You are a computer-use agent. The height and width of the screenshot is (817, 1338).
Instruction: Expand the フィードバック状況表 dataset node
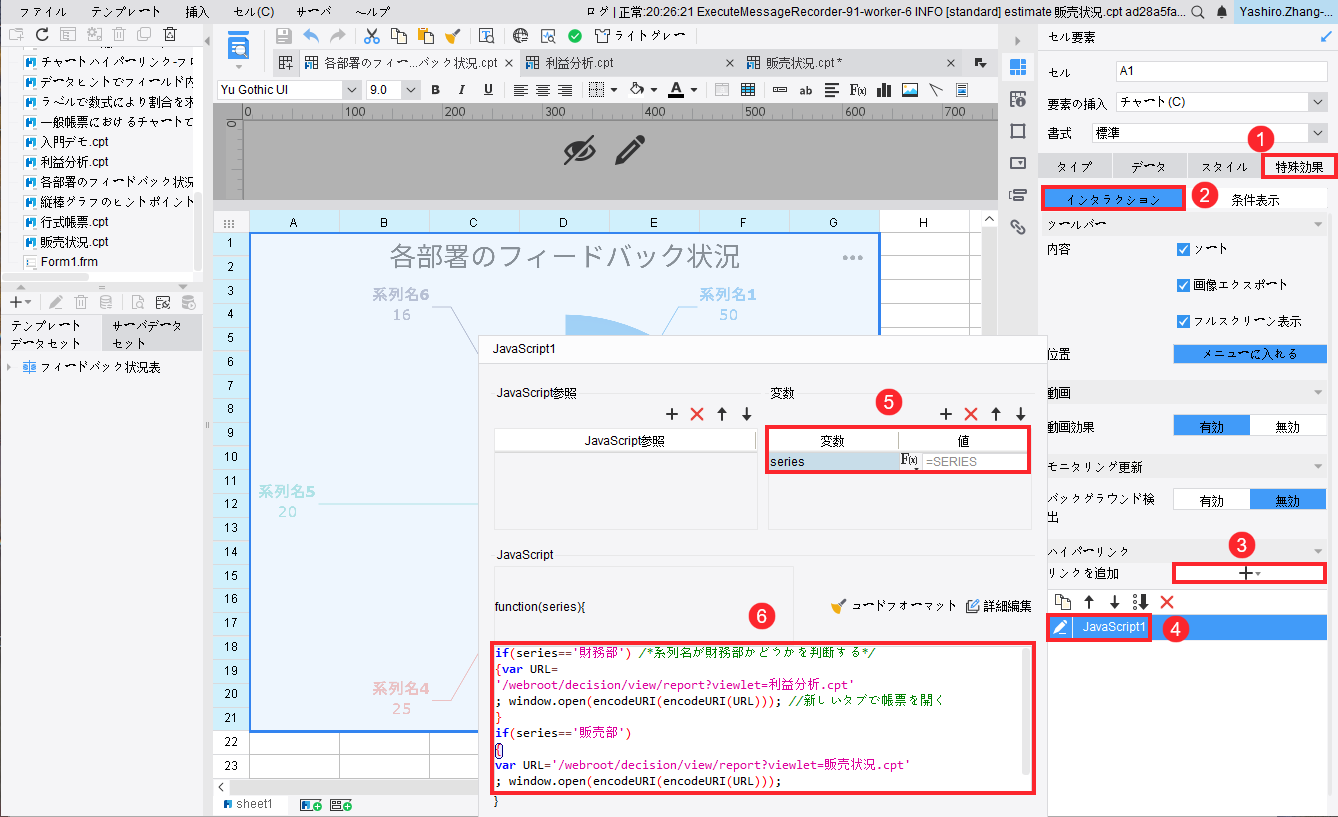[x=10, y=367]
